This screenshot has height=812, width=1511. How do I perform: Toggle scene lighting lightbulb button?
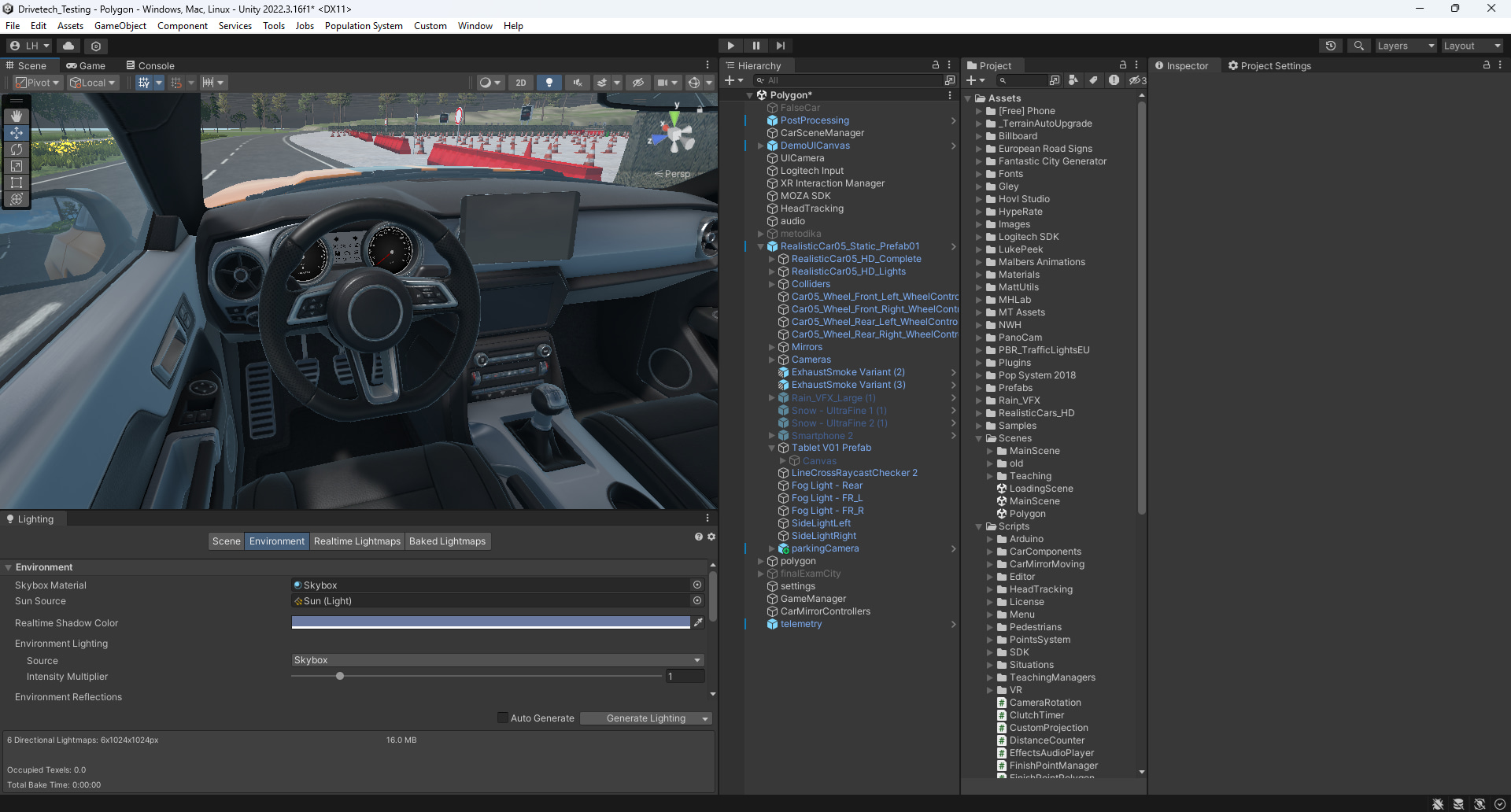[x=549, y=83]
